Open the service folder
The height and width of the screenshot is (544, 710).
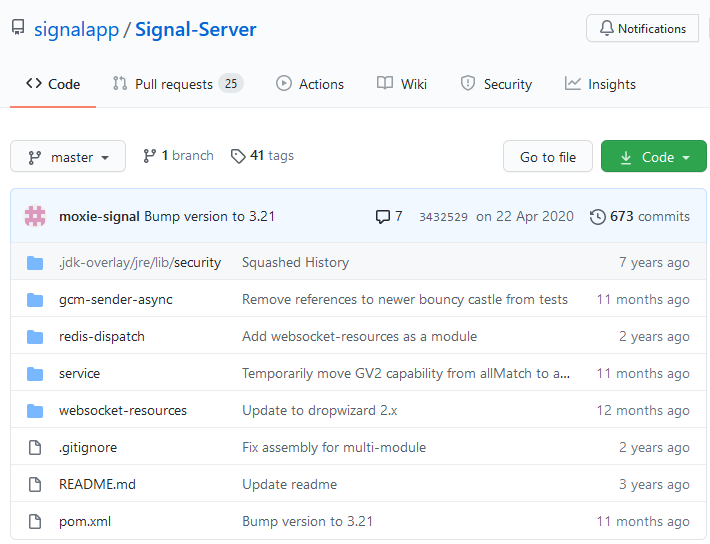click(x=79, y=374)
